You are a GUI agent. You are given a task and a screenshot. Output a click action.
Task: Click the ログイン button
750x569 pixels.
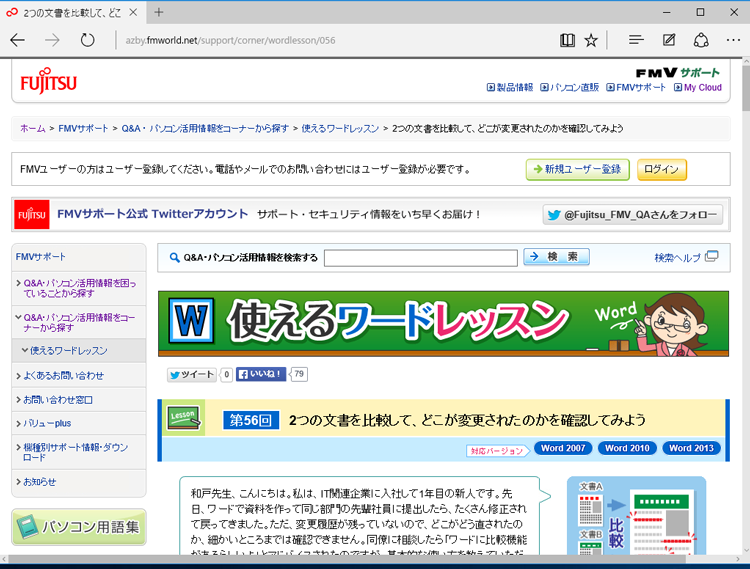click(x=661, y=169)
